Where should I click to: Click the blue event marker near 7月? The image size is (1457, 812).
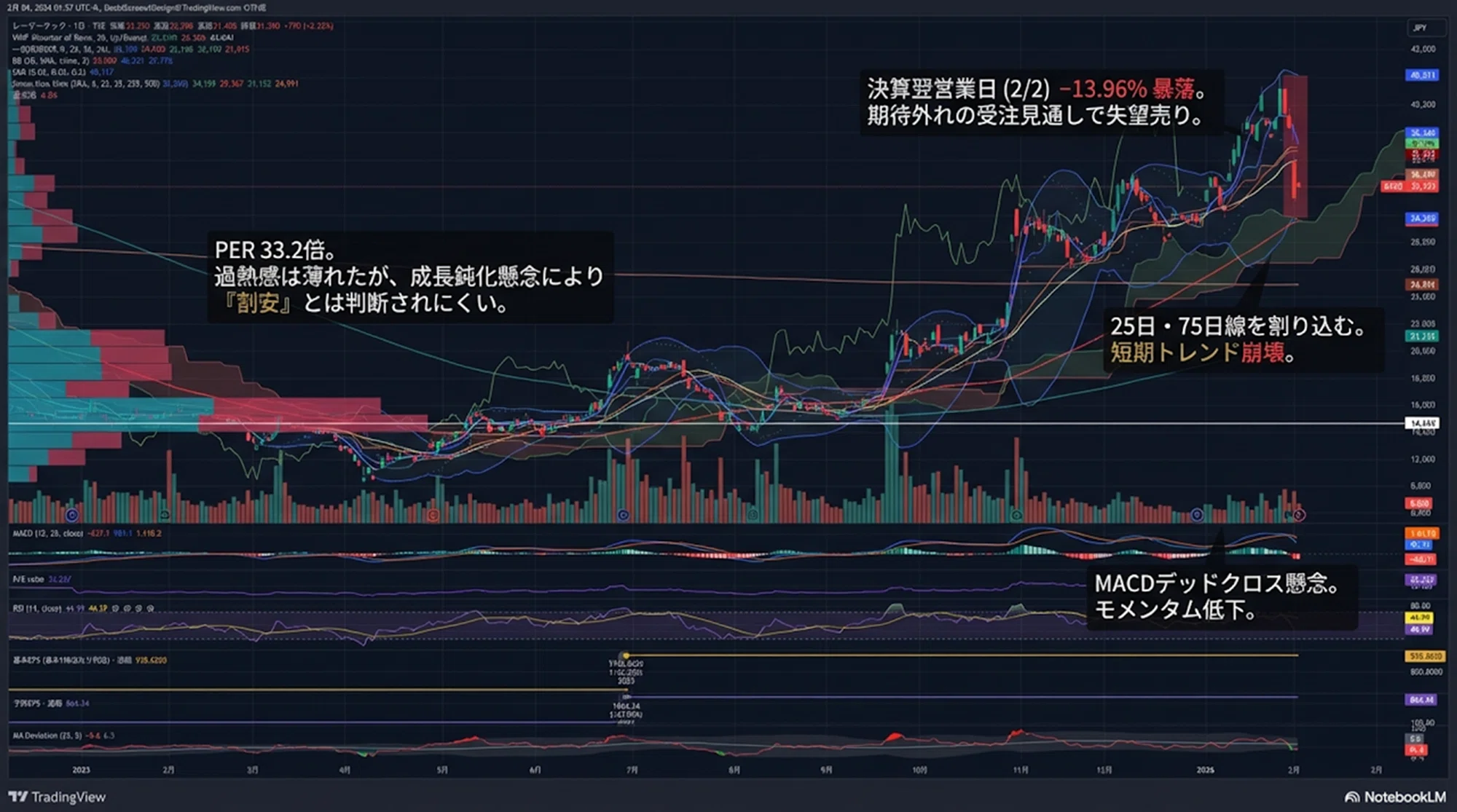point(623,515)
